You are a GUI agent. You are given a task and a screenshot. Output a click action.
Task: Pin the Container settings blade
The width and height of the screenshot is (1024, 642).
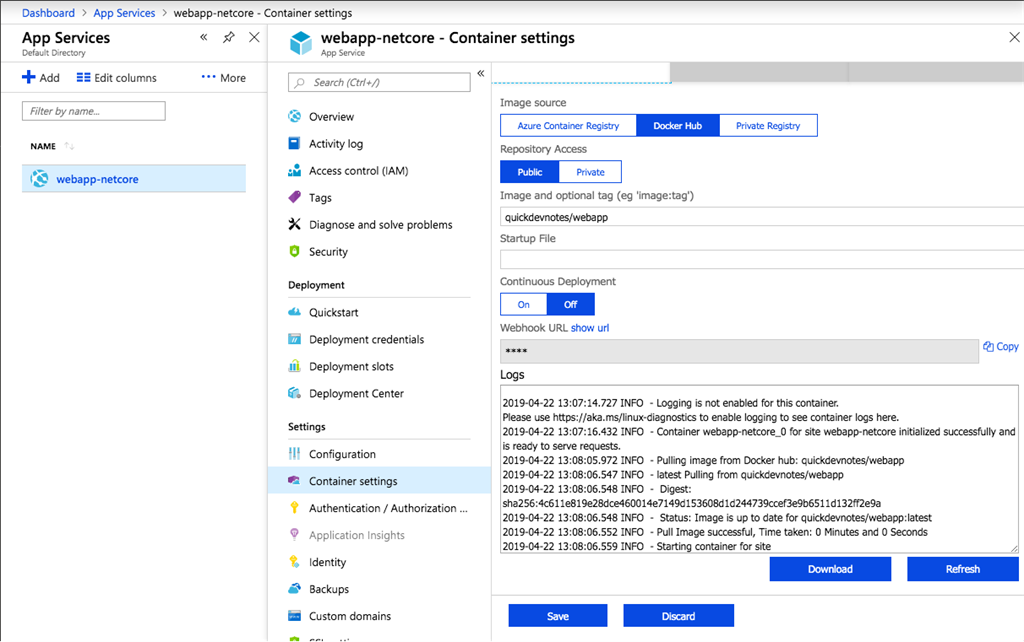(229, 36)
